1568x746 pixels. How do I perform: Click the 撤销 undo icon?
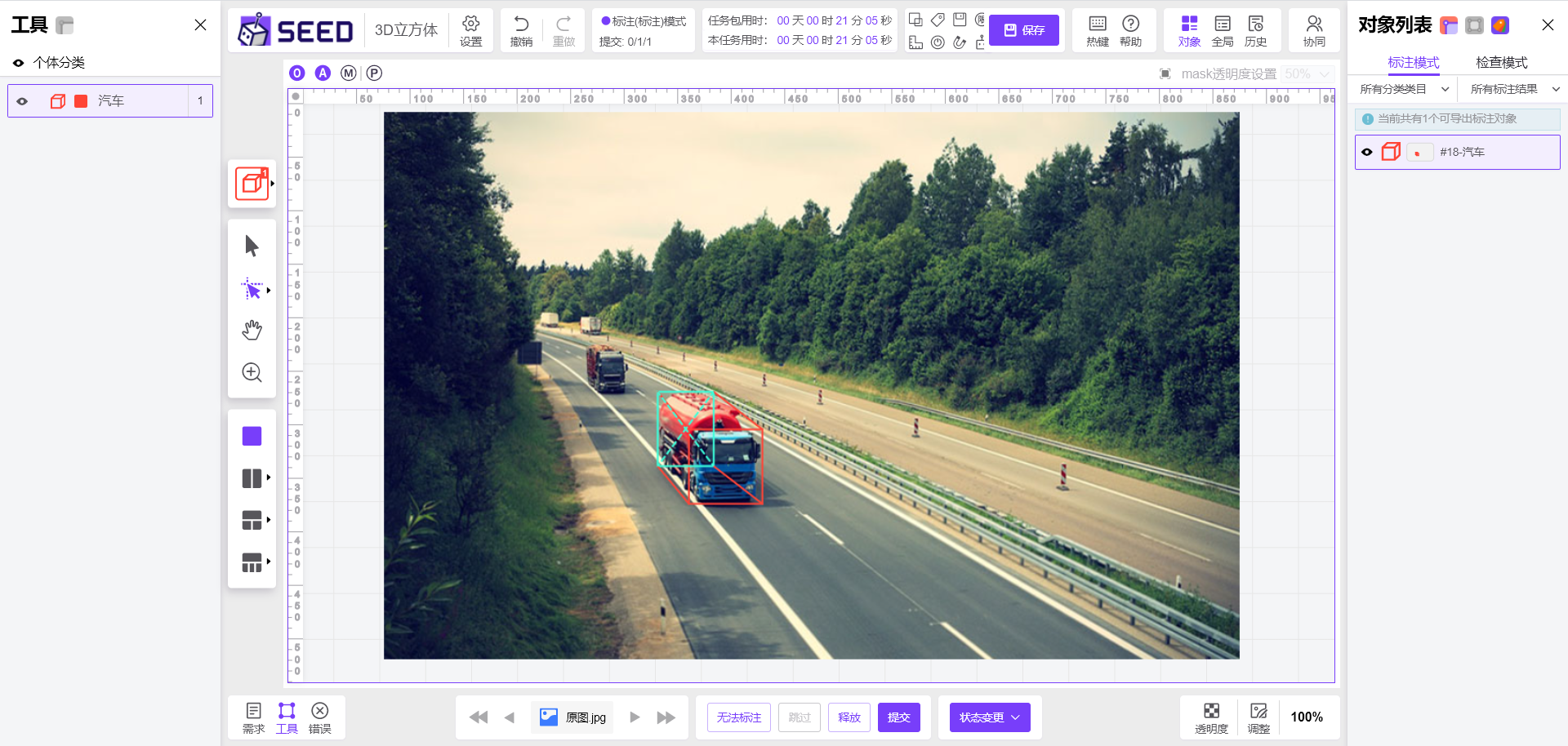point(521,30)
